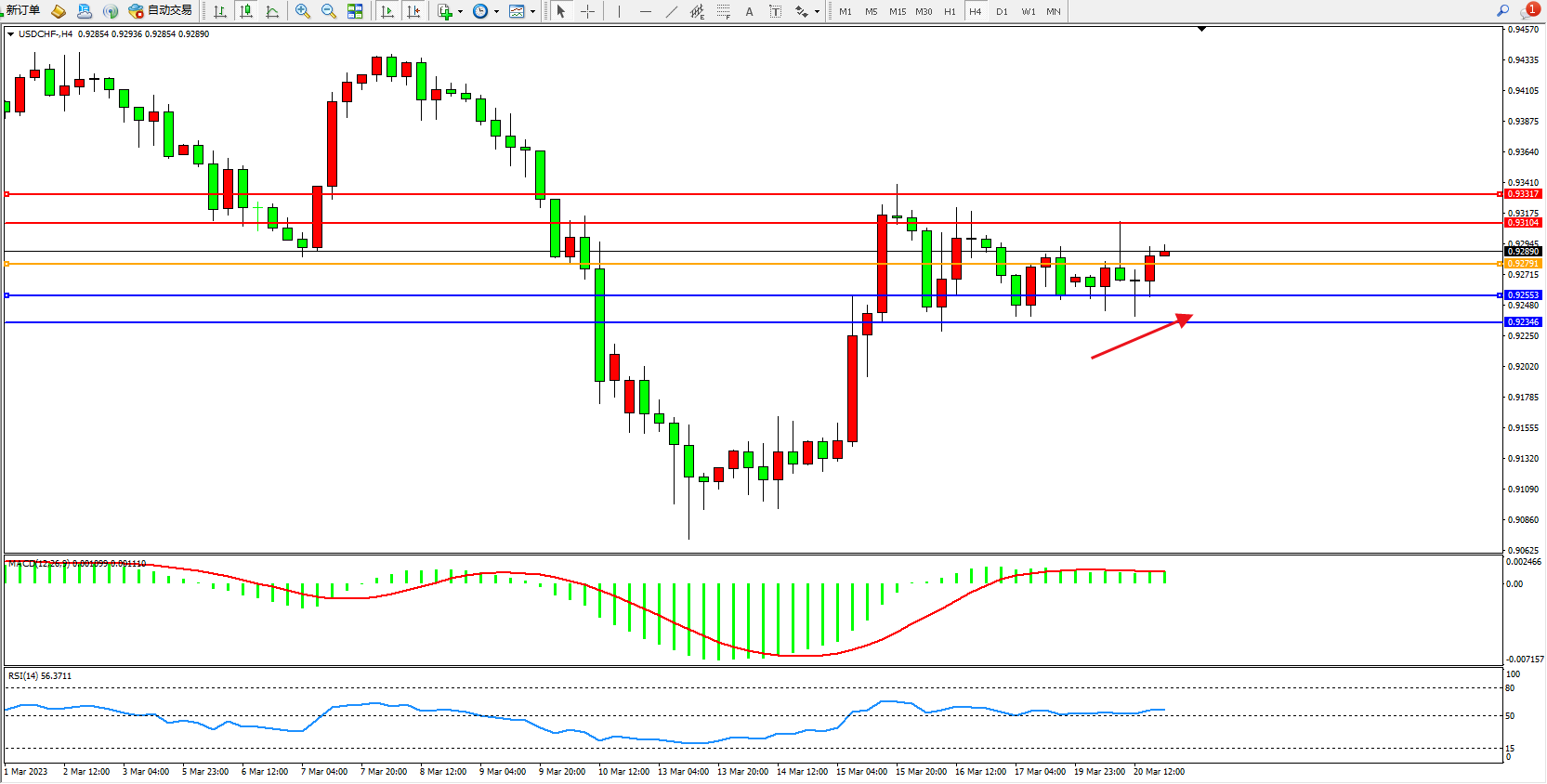
Task: Click the tile windows icon
Action: coord(355,11)
